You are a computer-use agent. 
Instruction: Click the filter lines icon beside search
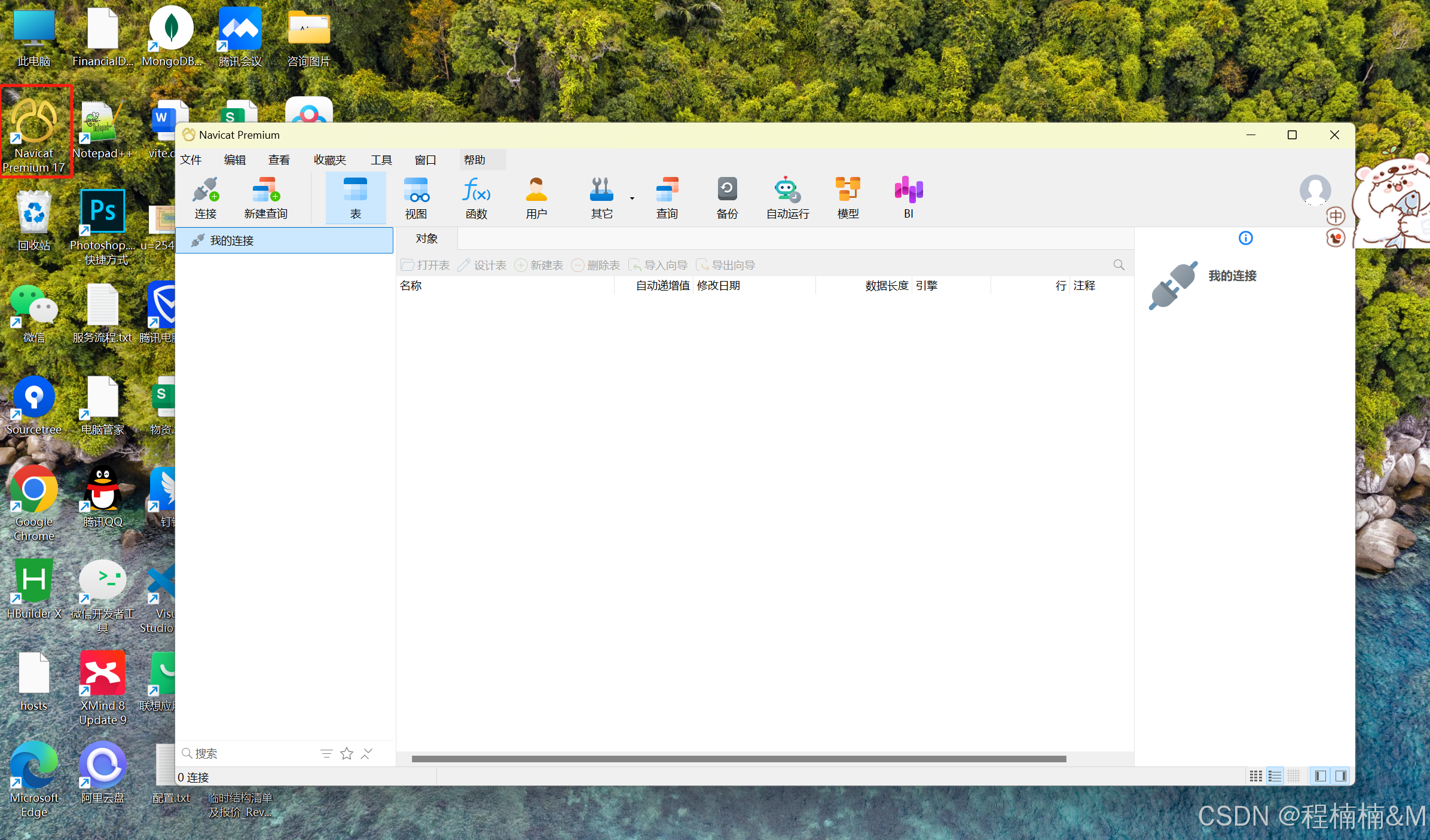tap(326, 753)
